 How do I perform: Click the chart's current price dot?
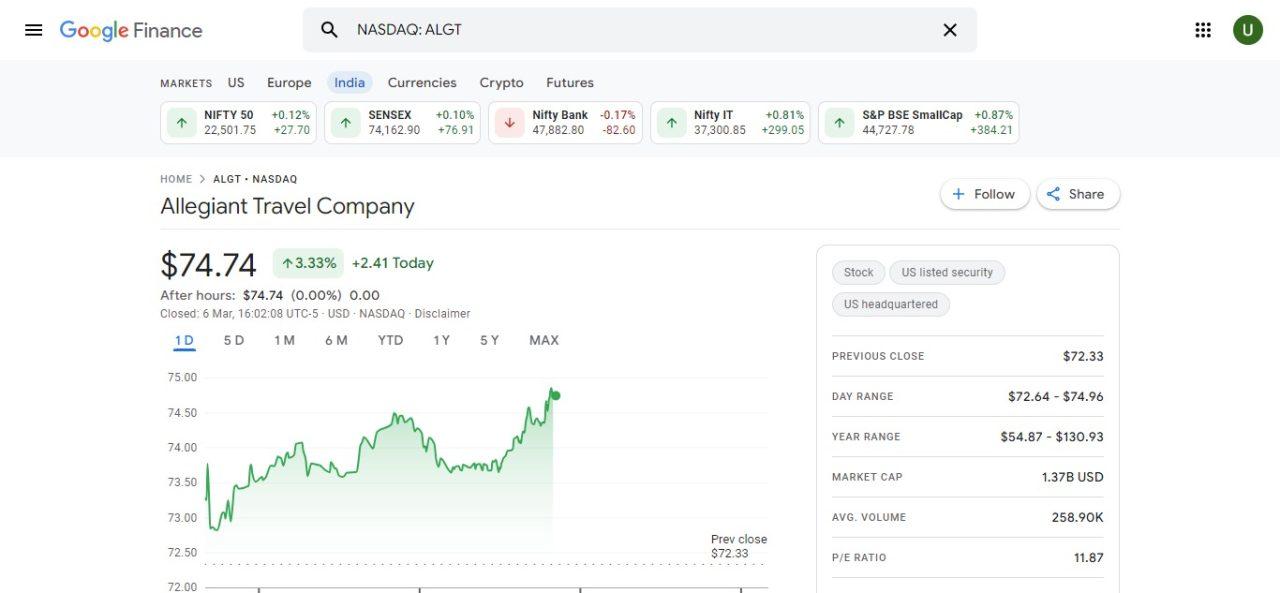555,396
